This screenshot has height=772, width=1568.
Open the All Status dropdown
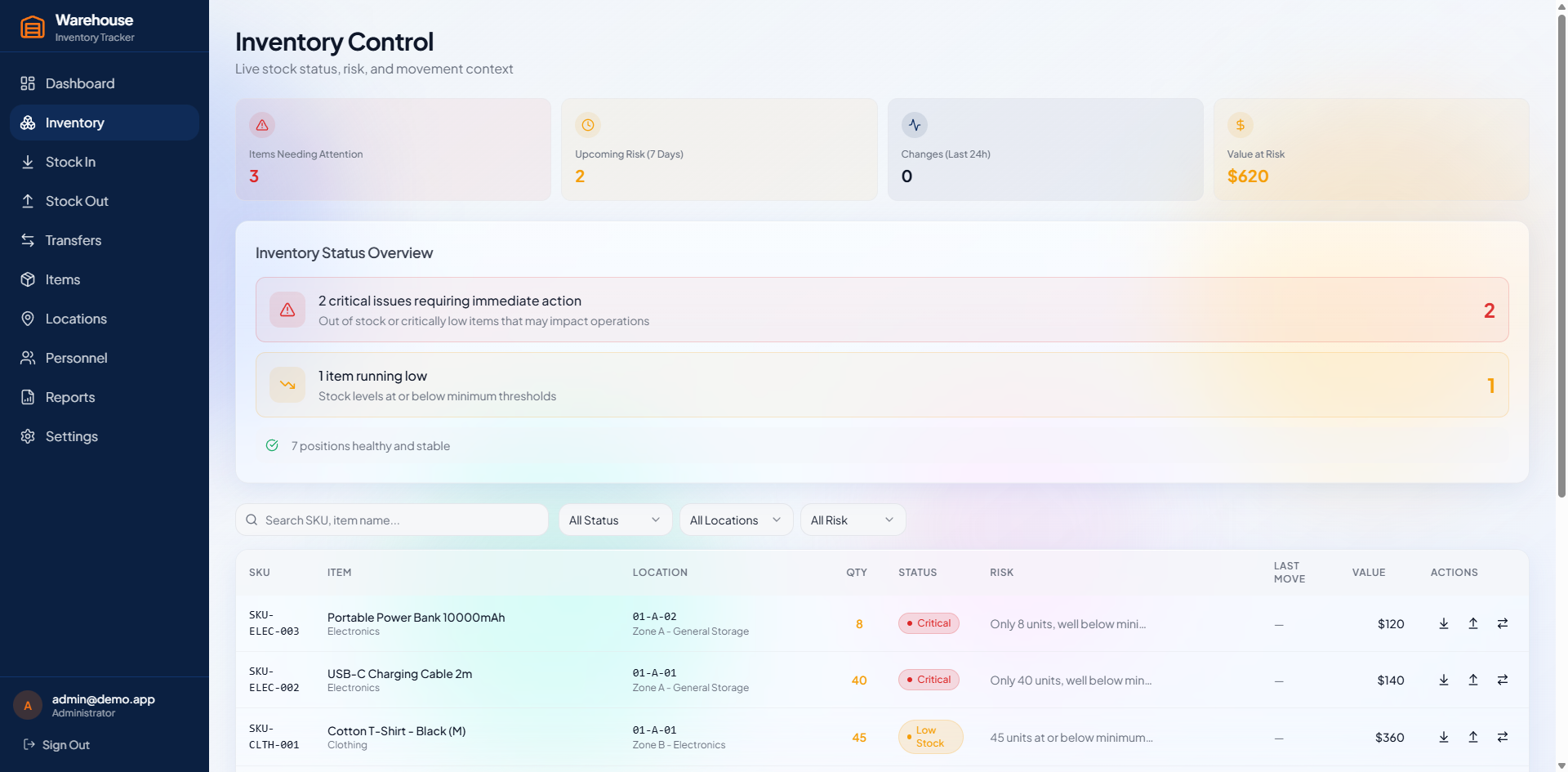tap(615, 520)
